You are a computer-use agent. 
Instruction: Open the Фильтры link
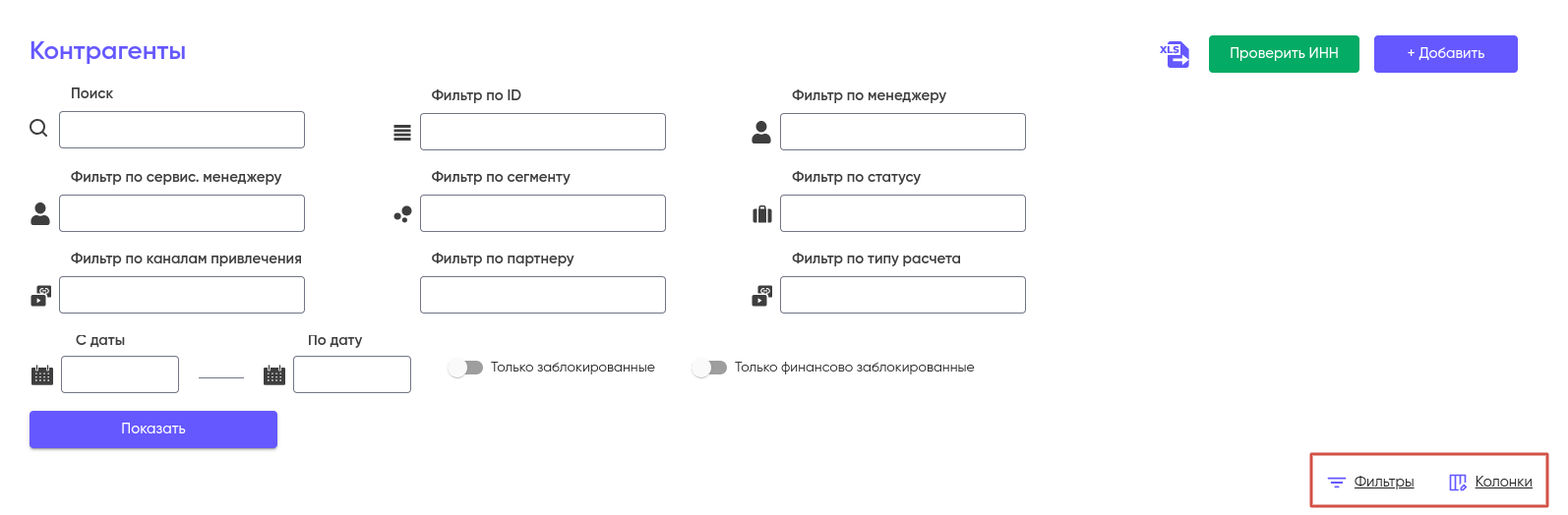pyautogui.click(x=1383, y=482)
